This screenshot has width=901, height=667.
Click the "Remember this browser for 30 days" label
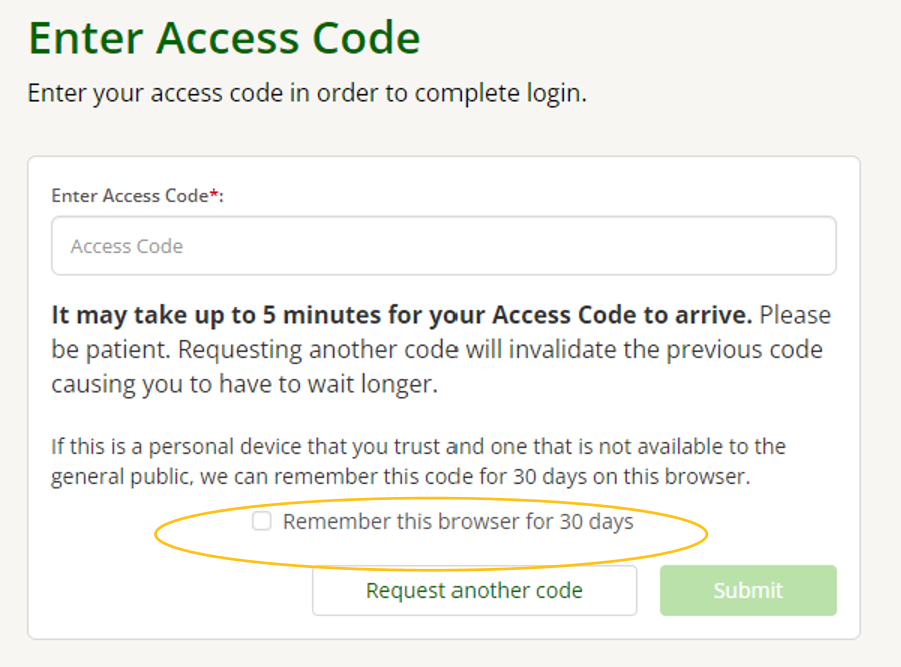pos(458,522)
